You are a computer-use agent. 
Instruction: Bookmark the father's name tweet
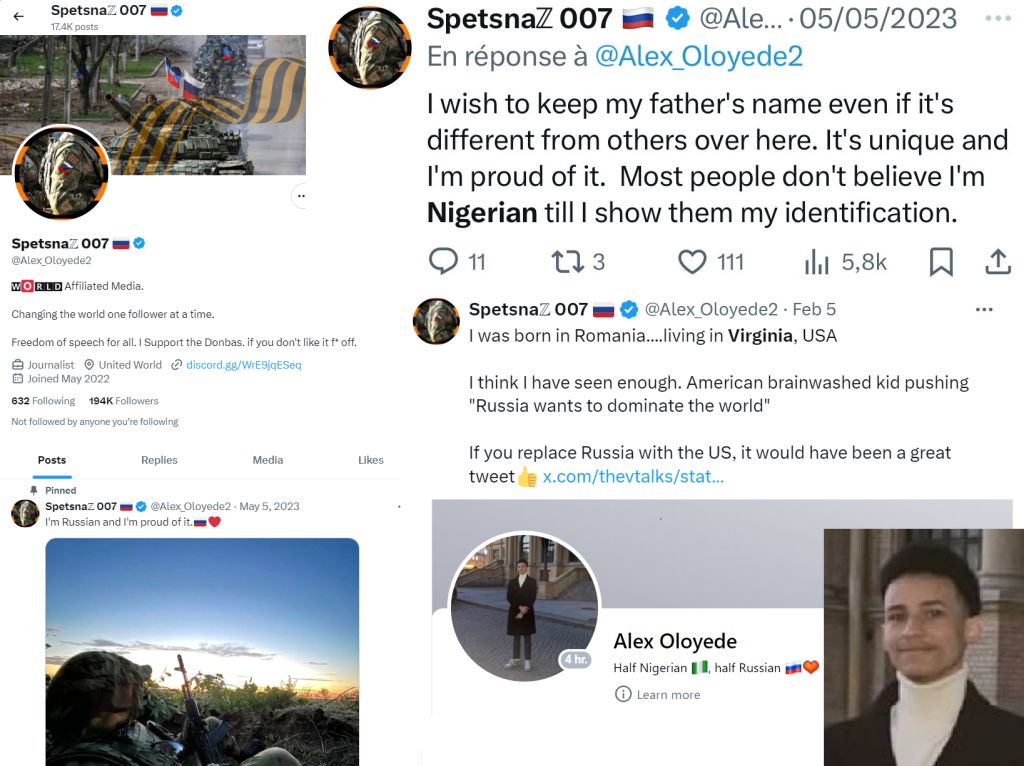tap(941, 262)
